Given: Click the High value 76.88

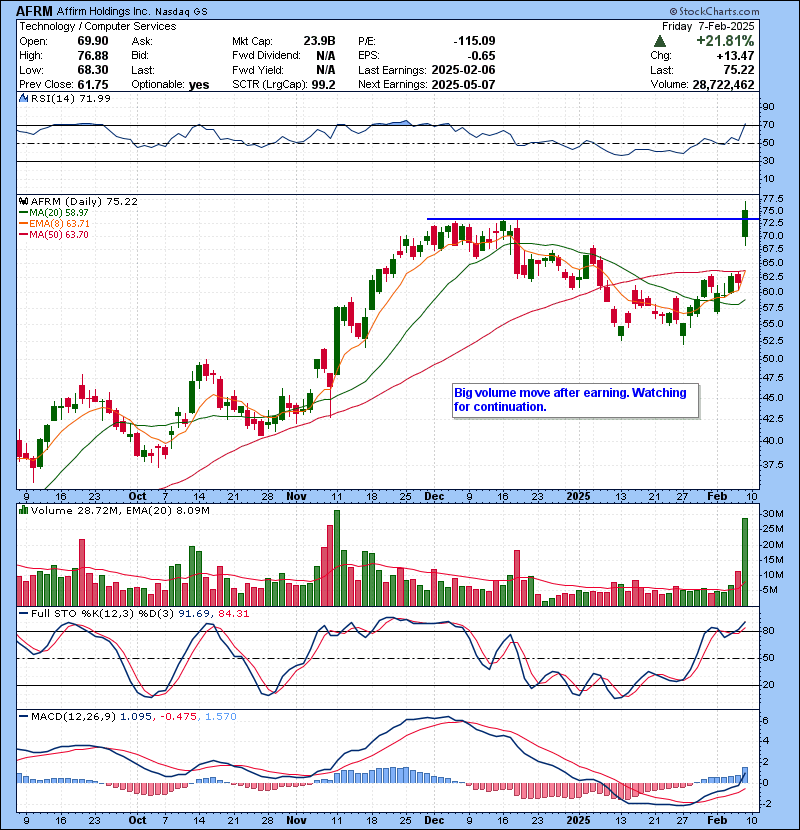Looking at the screenshot, I should click(93, 56).
